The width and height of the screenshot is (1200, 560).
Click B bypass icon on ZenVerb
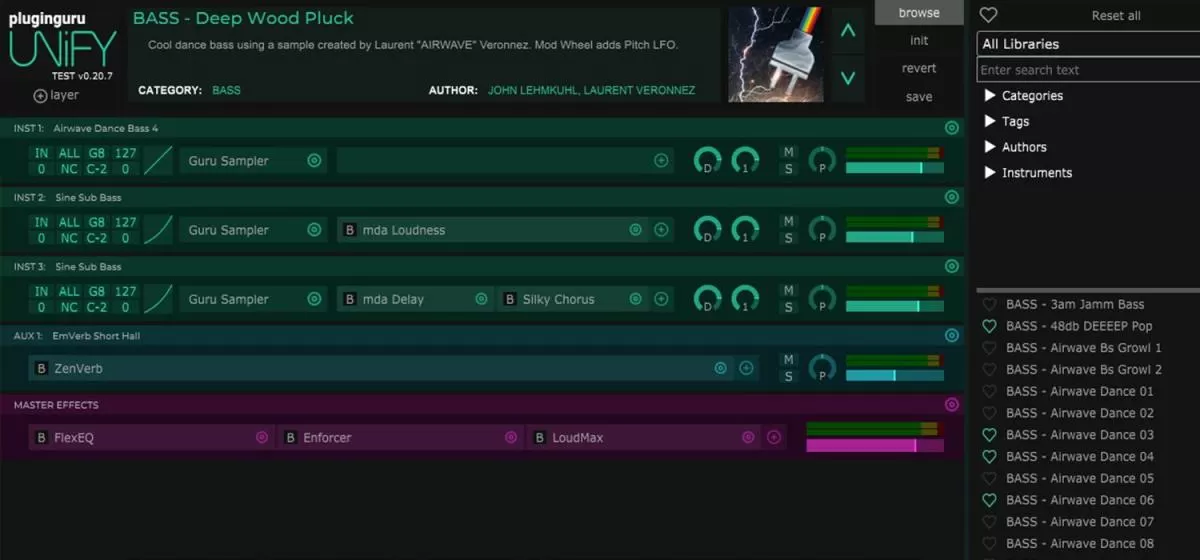pos(41,368)
